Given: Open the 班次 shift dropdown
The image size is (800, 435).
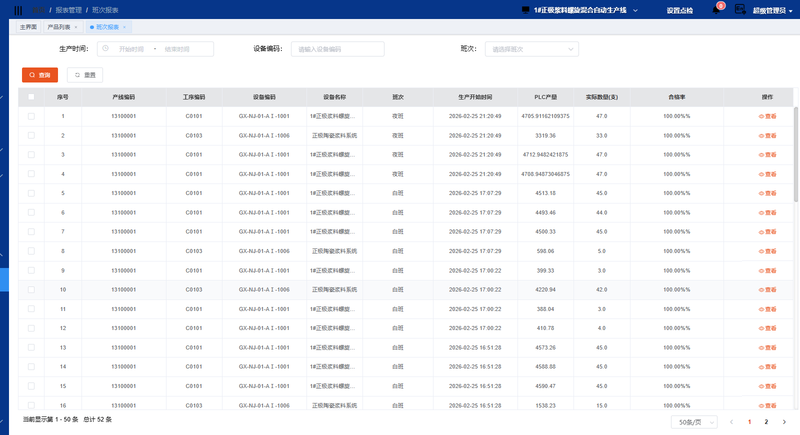Looking at the screenshot, I should point(531,48).
